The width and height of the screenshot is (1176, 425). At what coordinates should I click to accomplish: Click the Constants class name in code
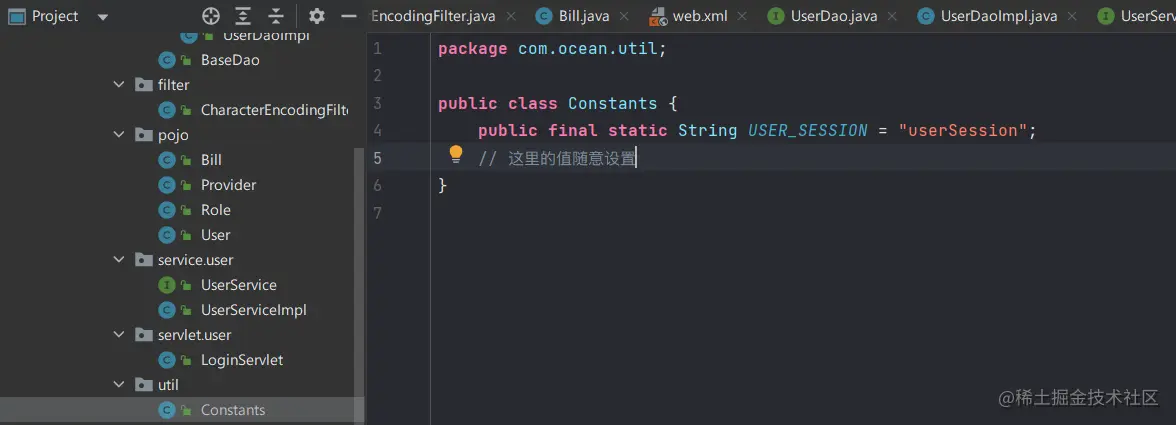point(612,103)
